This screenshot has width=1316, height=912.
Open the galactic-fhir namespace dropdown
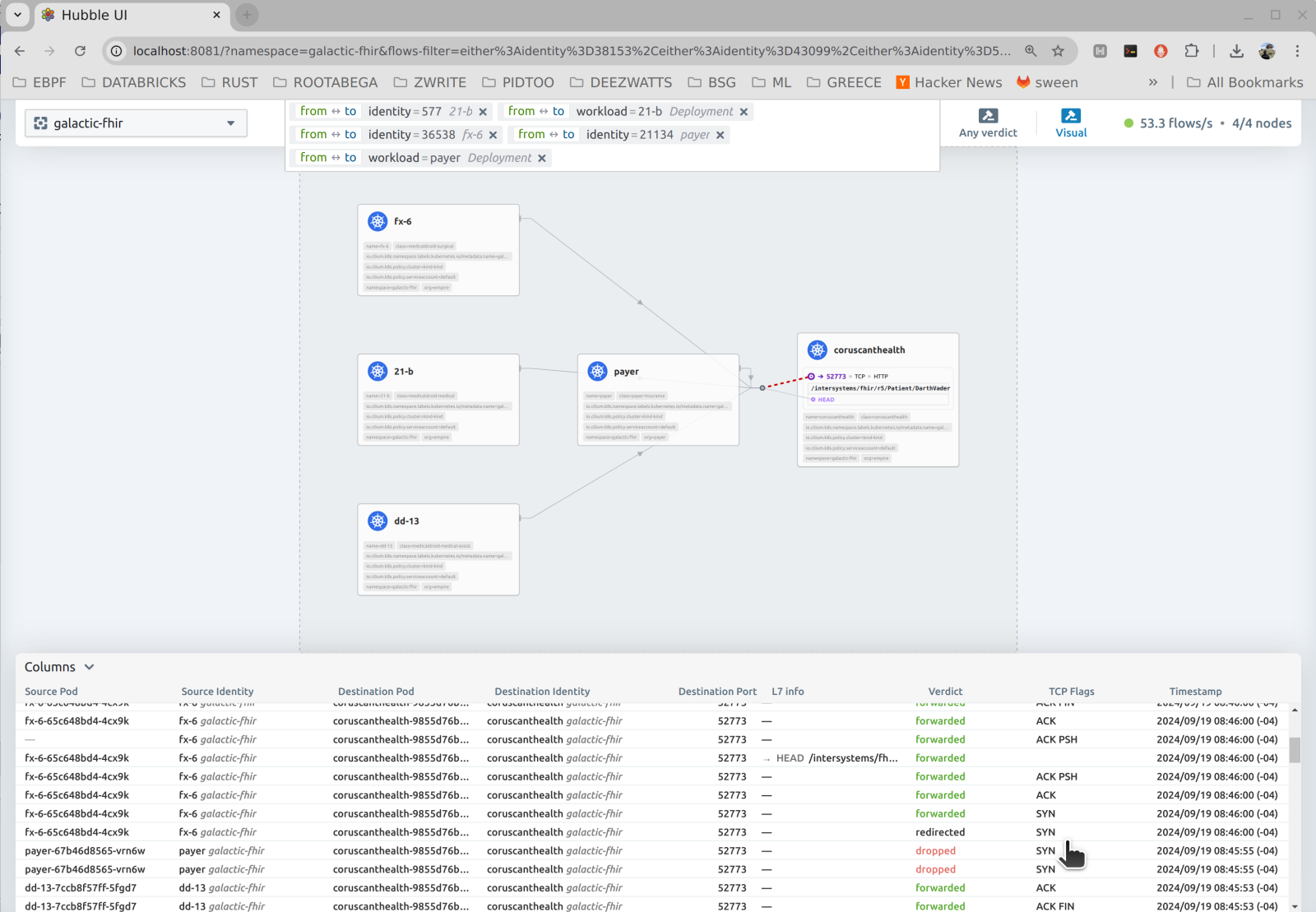(136, 123)
